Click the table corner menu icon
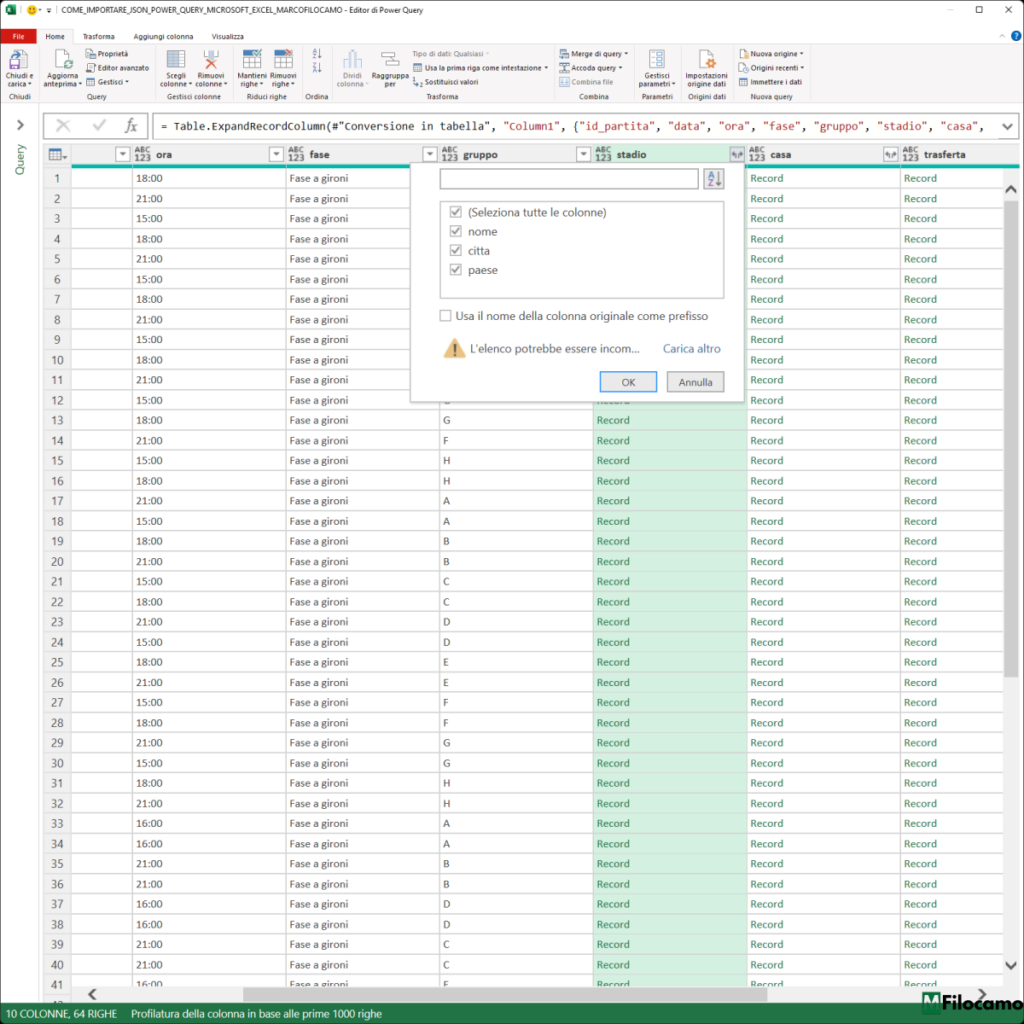The height and width of the screenshot is (1024, 1024). coord(57,155)
